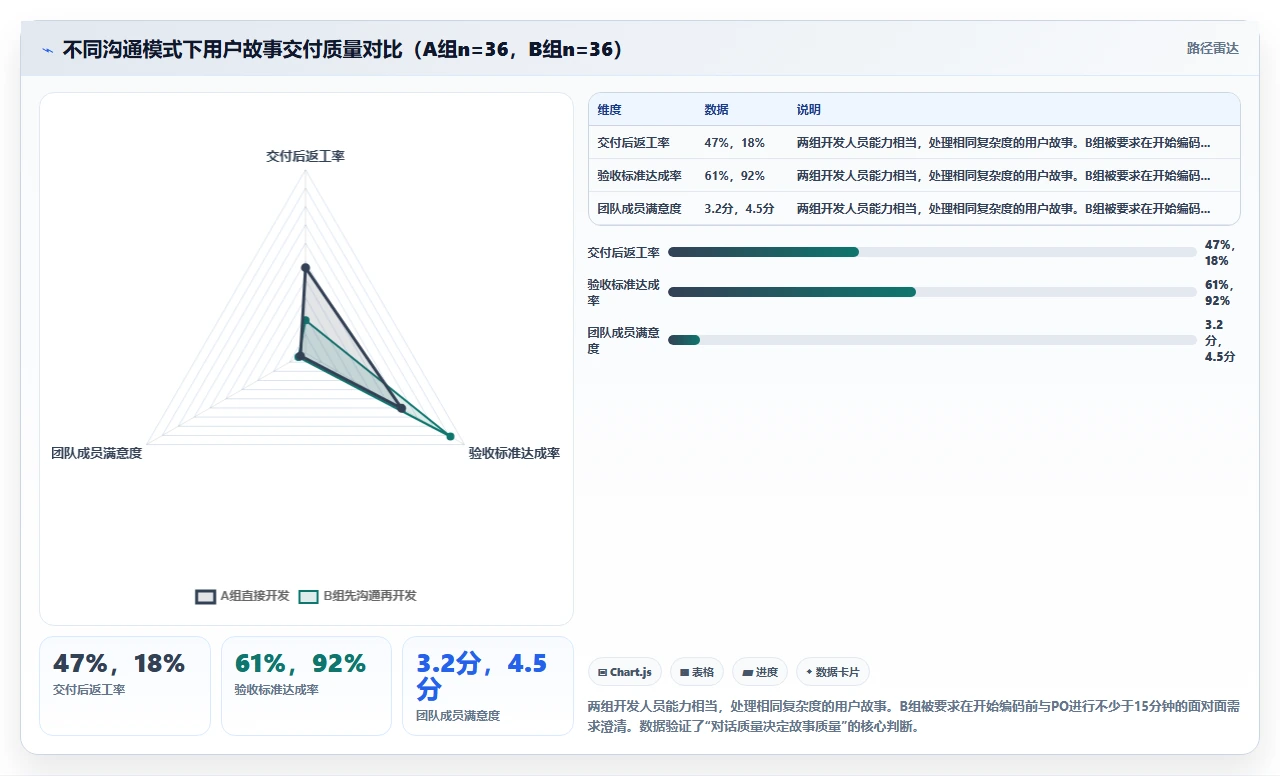Click the 数据卡片 sparkle icon

809,672
